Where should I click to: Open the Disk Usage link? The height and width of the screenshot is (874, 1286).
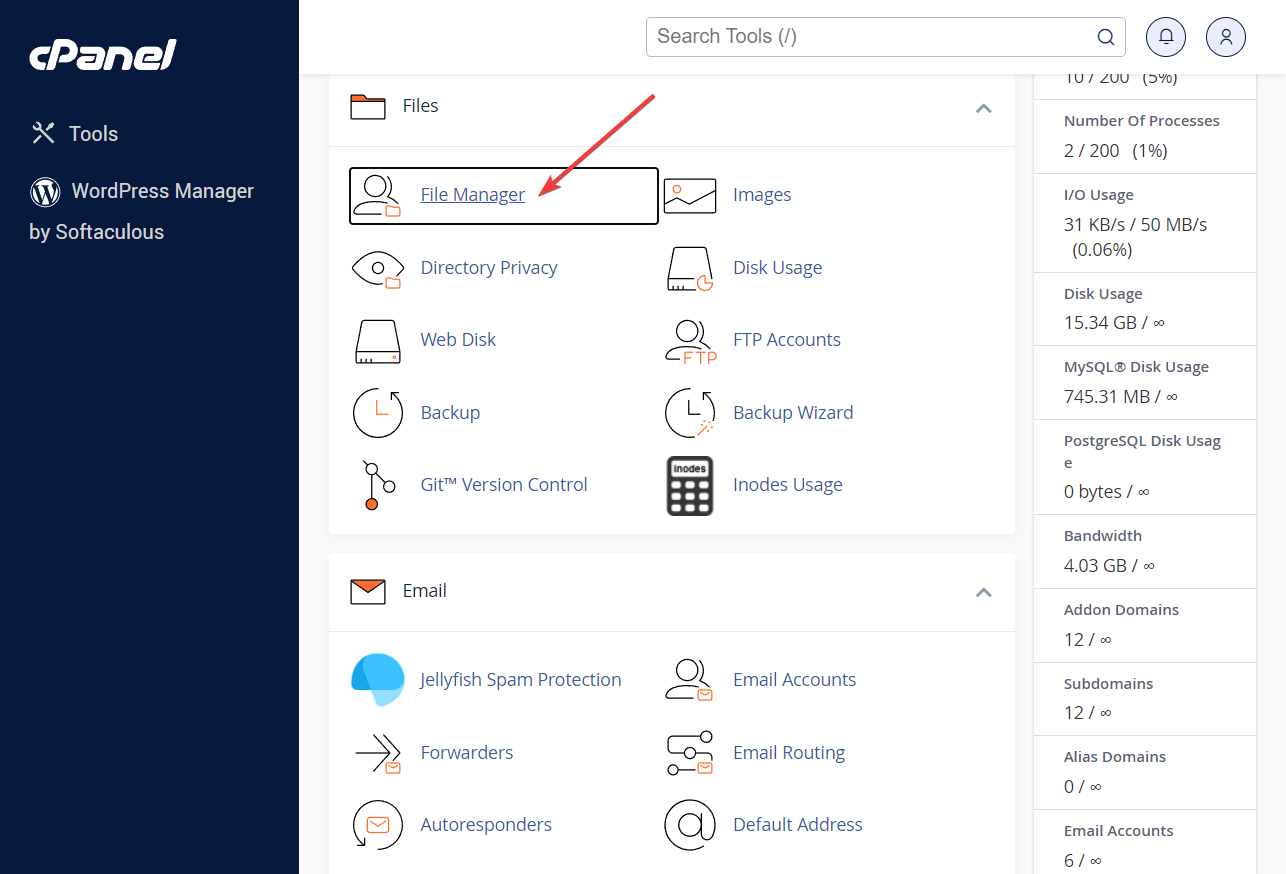778,267
